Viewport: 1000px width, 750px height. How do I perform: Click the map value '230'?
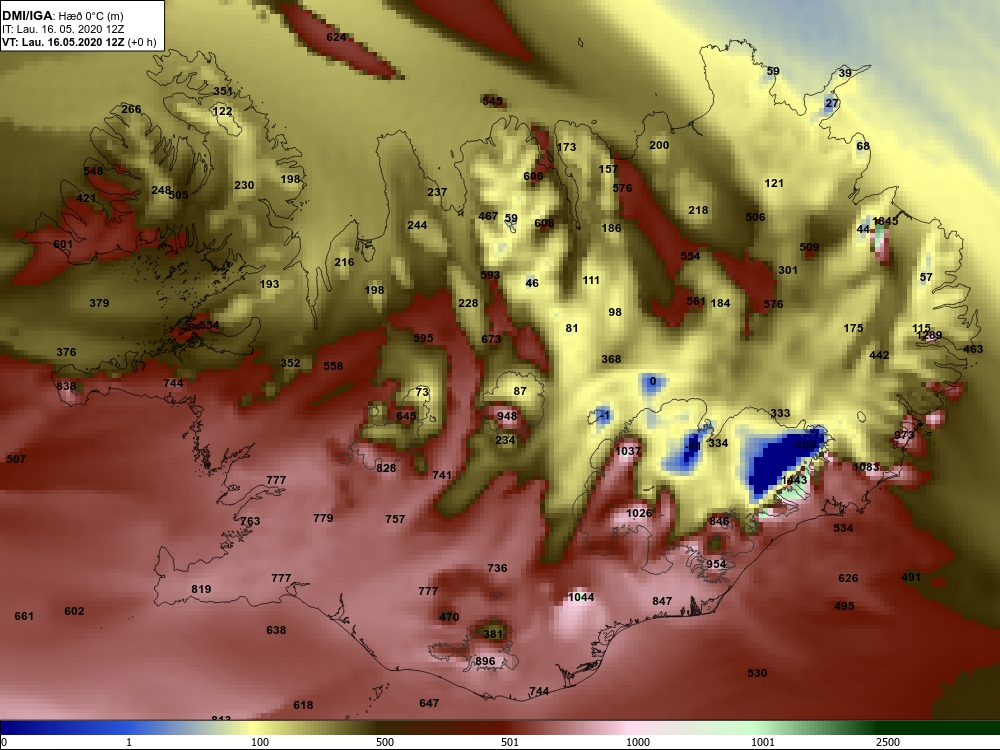point(244,186)
